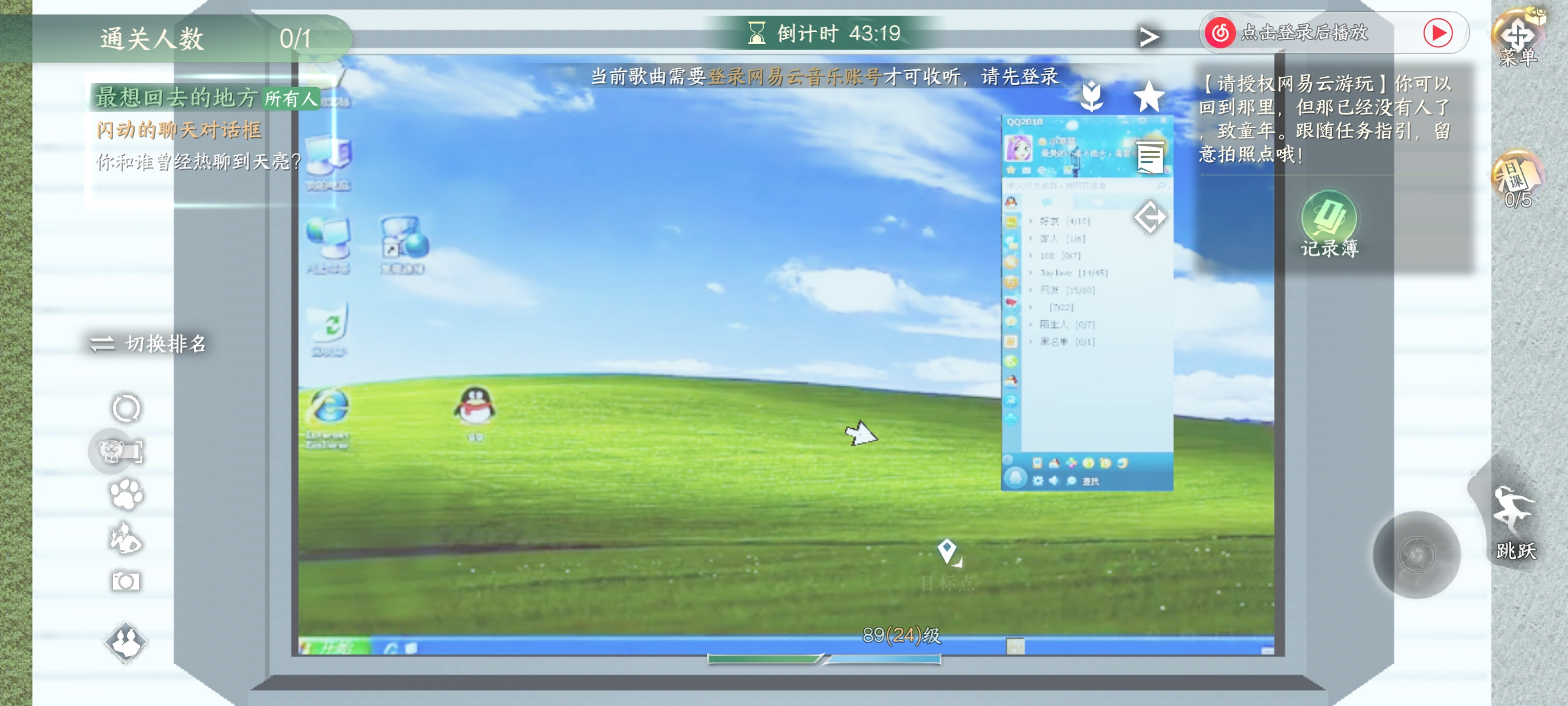Screen dimensions: 1568x706
Task: Click the camera photo icon
Action: [x=125, y=580]
